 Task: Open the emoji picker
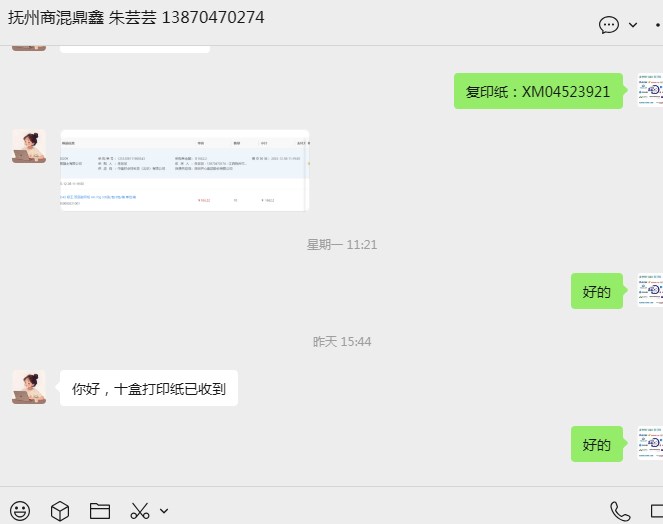[x=20, y=511]
